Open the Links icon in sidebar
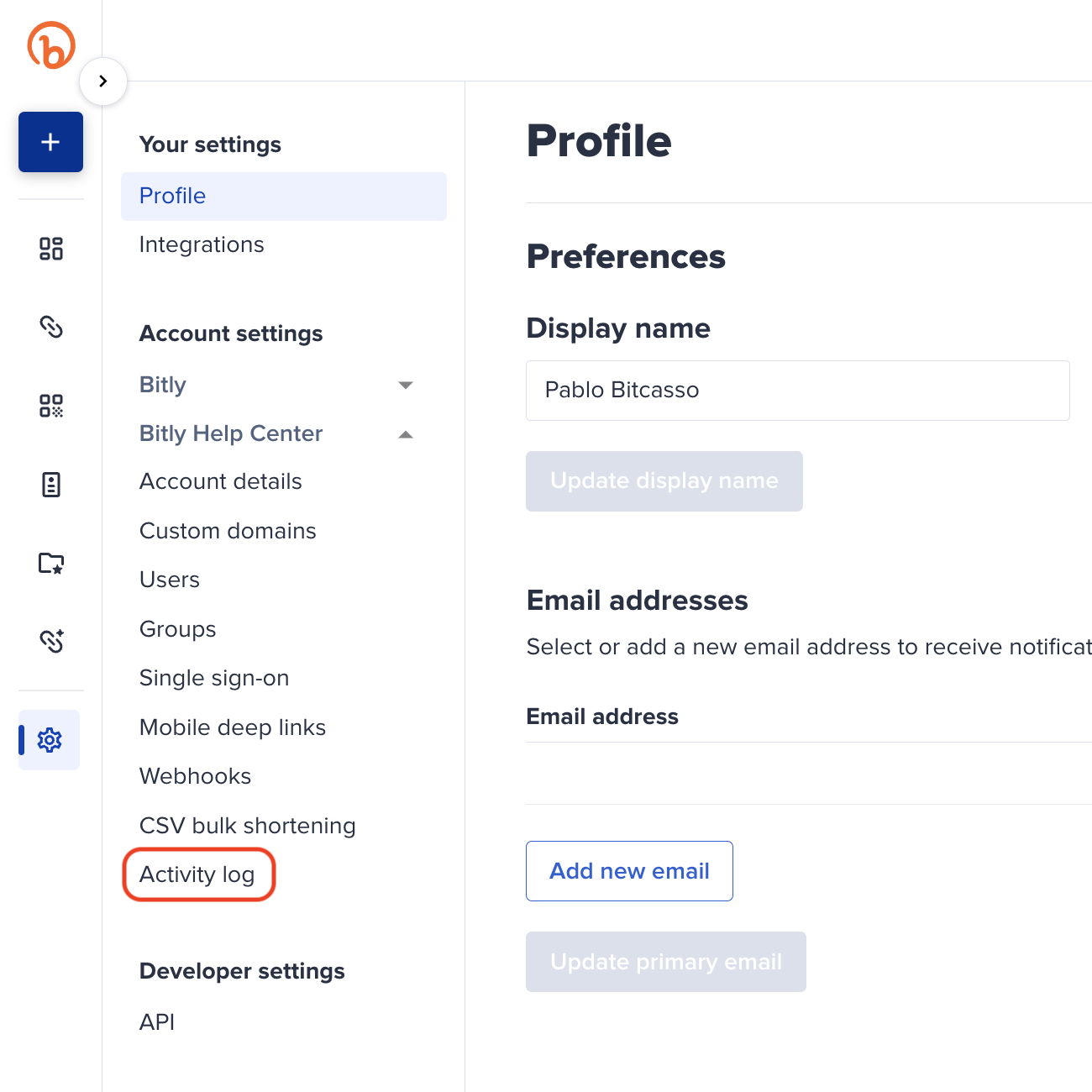The image size is (1092, 1092). (x=51, y=326)
